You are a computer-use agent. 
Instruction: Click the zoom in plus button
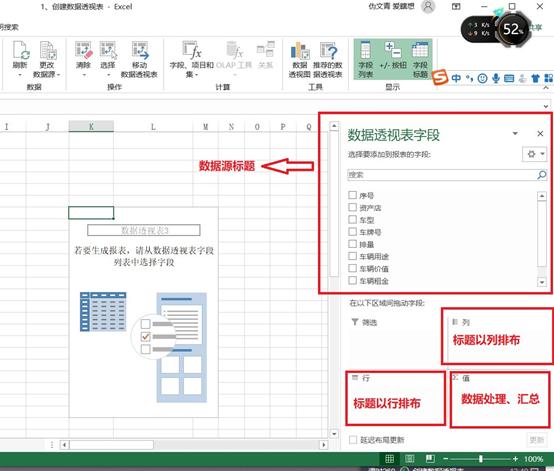click(515, 459)
